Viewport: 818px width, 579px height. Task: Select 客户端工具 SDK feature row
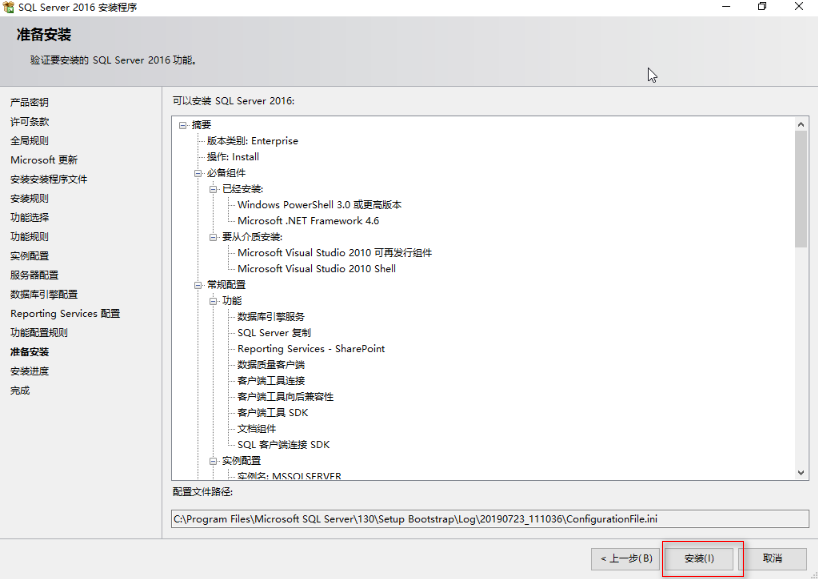click(x=273, y=413)
